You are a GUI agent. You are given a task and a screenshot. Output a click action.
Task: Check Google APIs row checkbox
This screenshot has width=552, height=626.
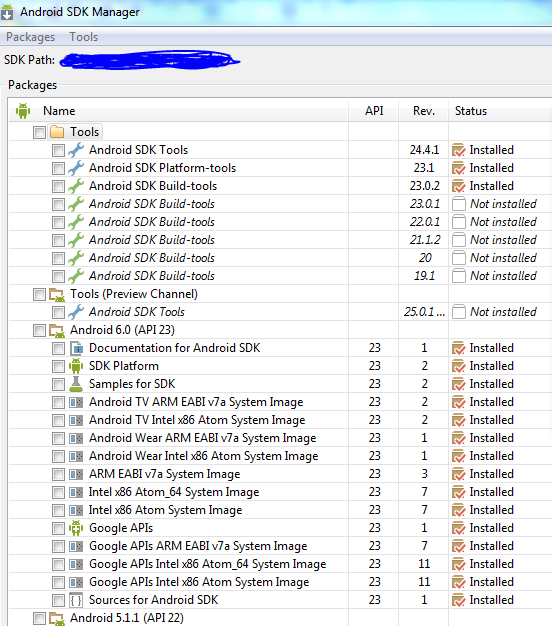(58, 529)
